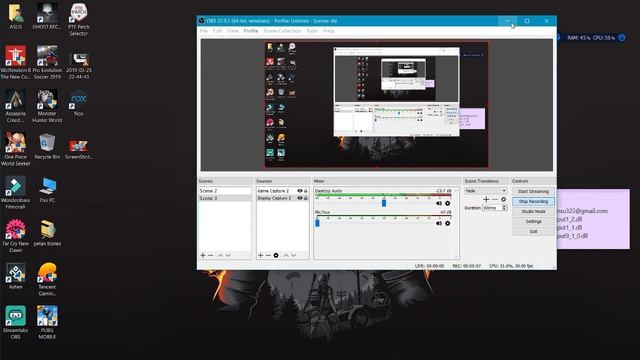Select Game Capture 2 source row
This screenshot has width=640, height=360.
coord(282,191)
